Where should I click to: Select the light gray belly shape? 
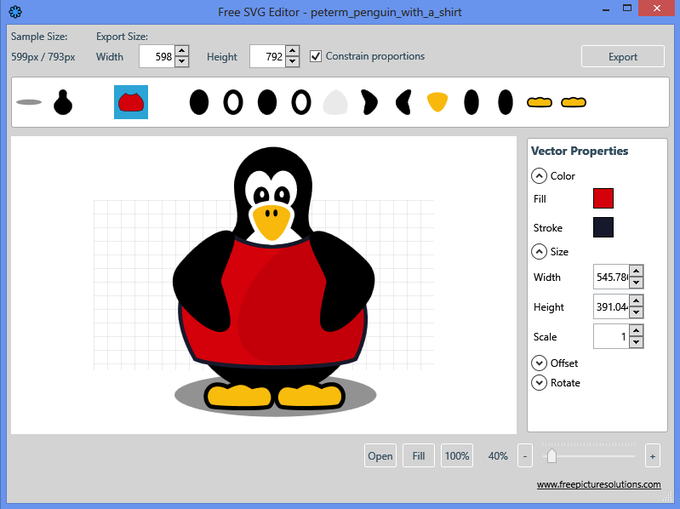(x=335, y=102)
